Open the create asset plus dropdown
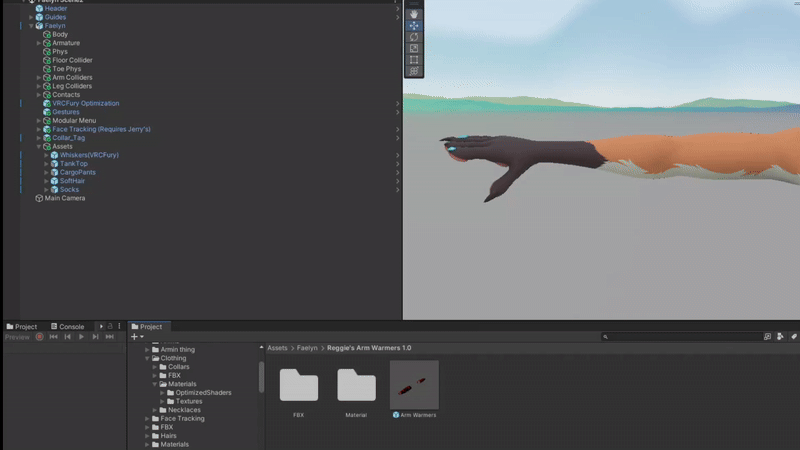This screenshot has width=800, height=450. point(137,337)
